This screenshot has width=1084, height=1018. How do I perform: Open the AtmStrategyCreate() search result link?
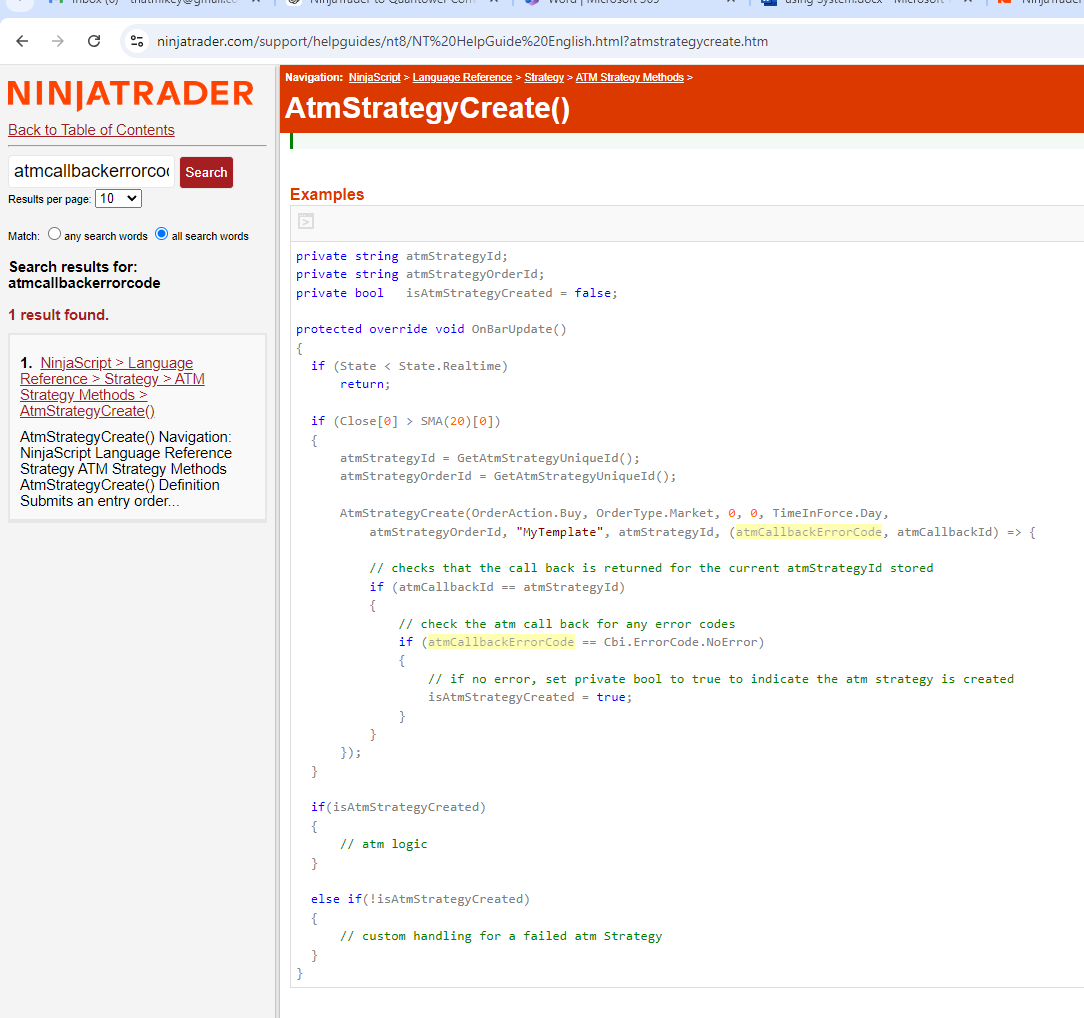(112, 387)
